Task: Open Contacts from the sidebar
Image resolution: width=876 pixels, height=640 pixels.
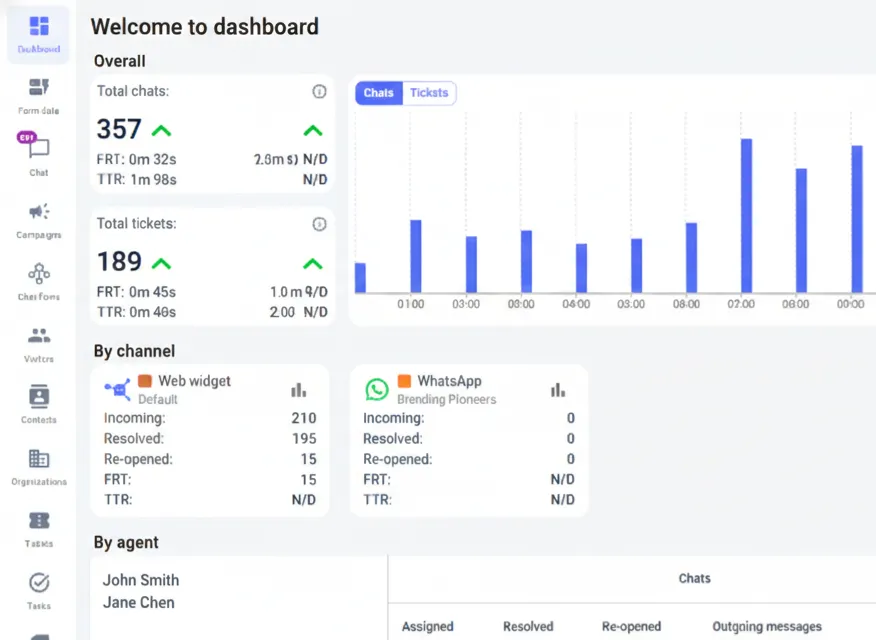Action: pyautogui.click(x=38, y=404)
